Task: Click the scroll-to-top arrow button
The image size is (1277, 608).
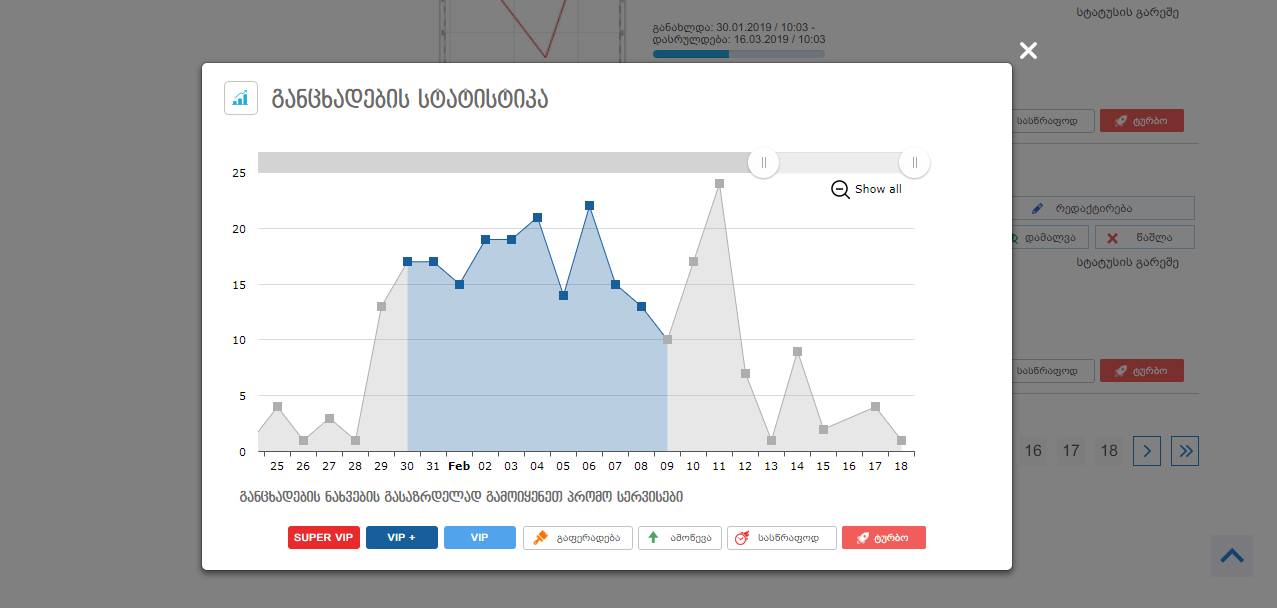Action: [x=1231, y=556]
